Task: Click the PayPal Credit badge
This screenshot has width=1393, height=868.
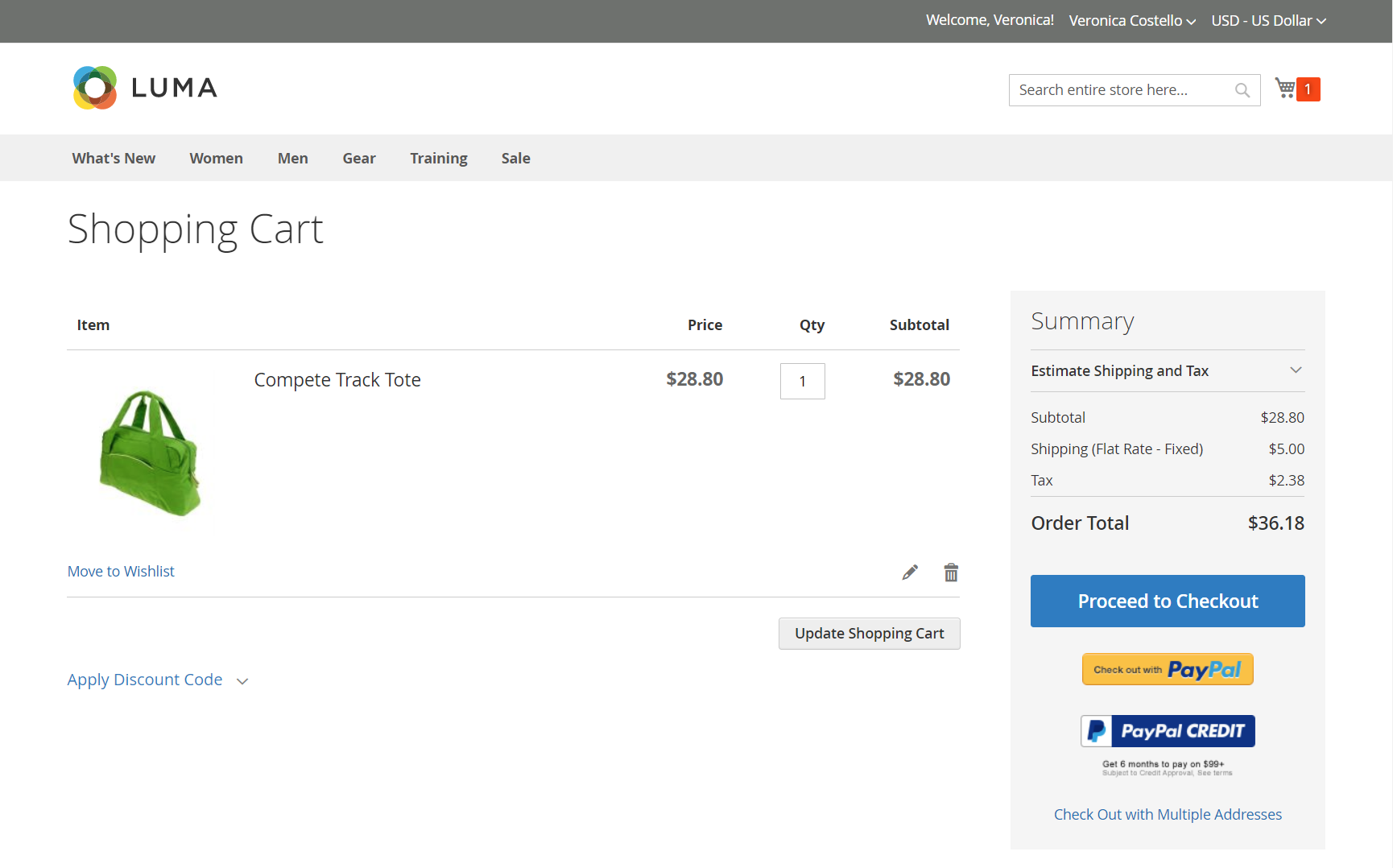Action: (1168, 731)
